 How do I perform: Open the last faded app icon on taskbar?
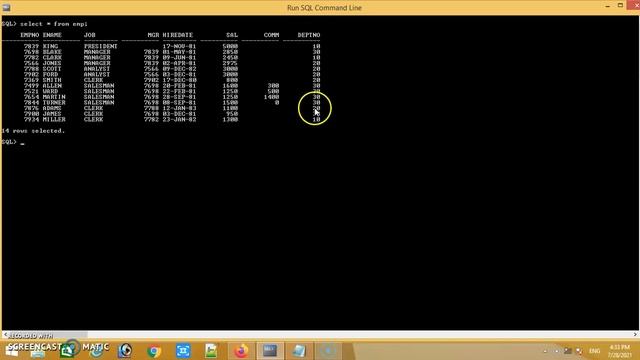[328, 351]
